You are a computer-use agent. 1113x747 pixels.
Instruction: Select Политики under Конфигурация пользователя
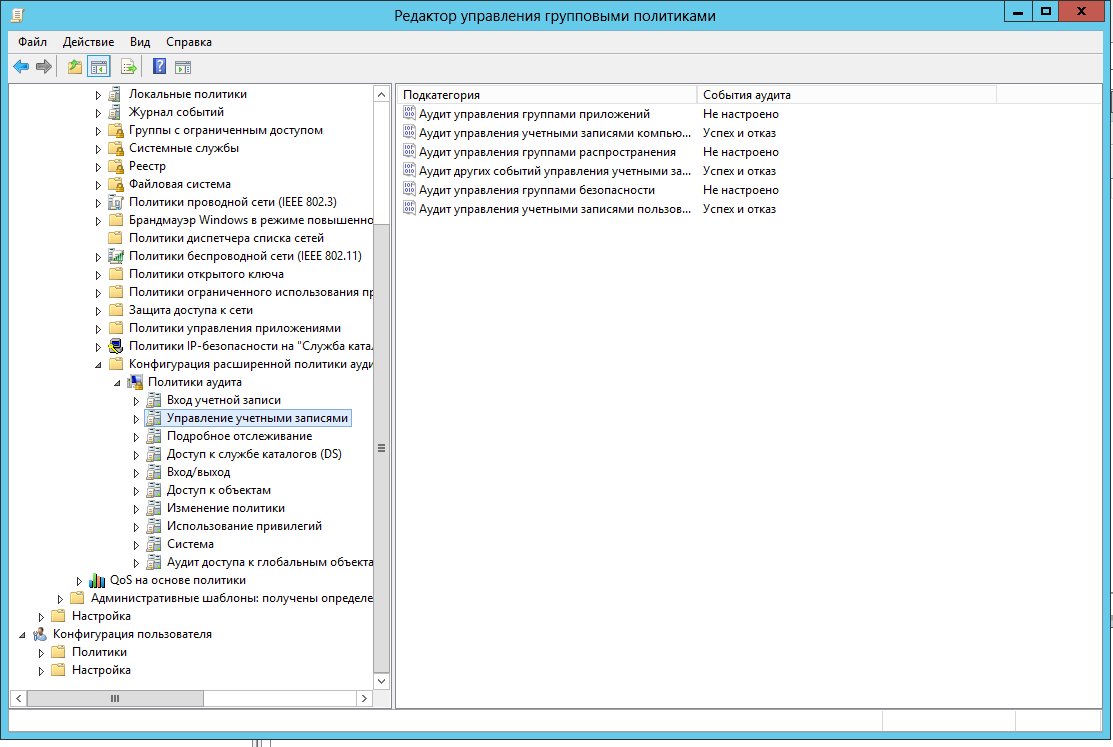click(x=99, y=653)
